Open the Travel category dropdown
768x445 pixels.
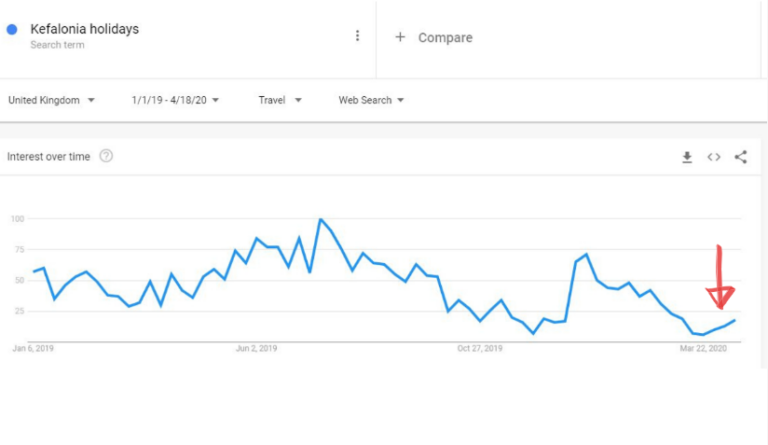pos(280,100)
